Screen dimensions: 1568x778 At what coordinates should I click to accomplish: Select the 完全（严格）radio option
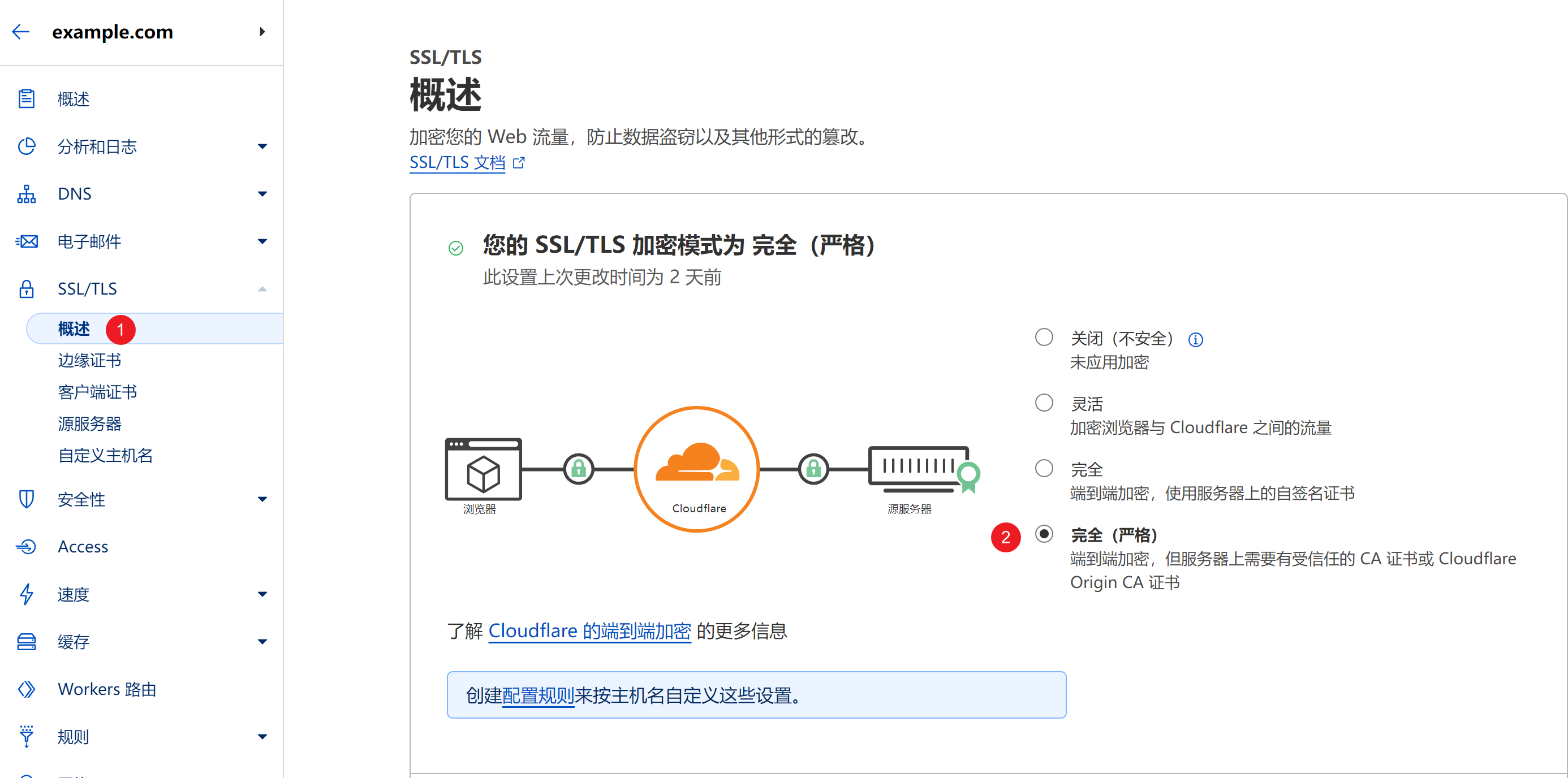(1044, 534)
